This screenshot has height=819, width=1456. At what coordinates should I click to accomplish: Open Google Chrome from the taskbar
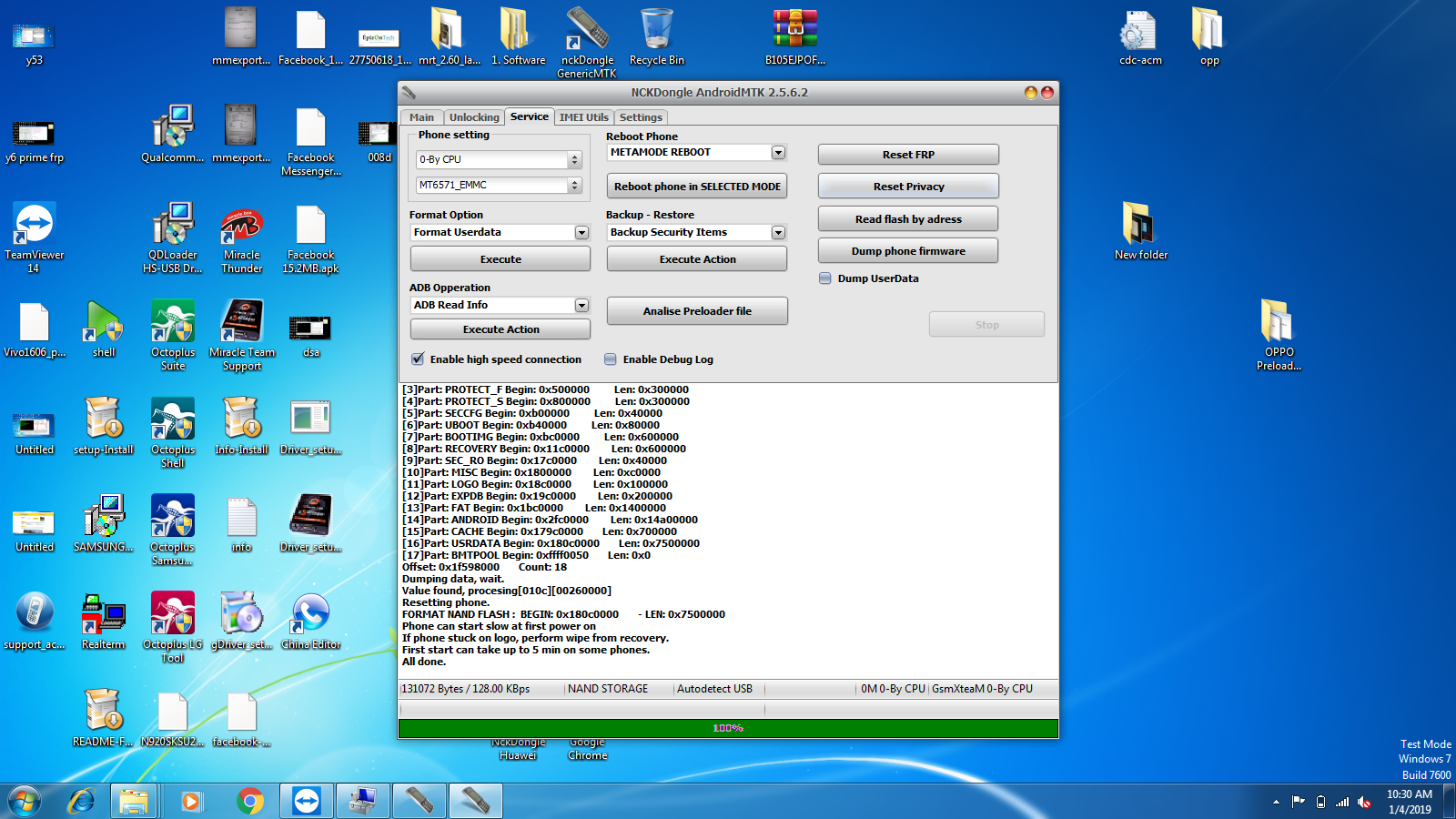tap(249, 801)
